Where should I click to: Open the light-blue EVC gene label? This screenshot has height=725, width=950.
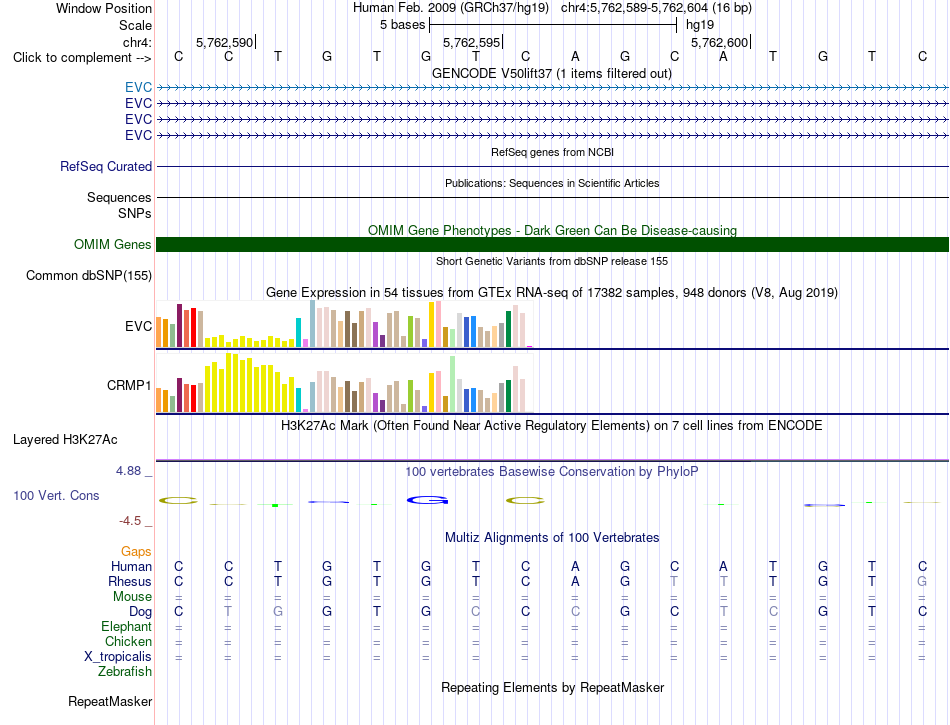click(138, 87)
